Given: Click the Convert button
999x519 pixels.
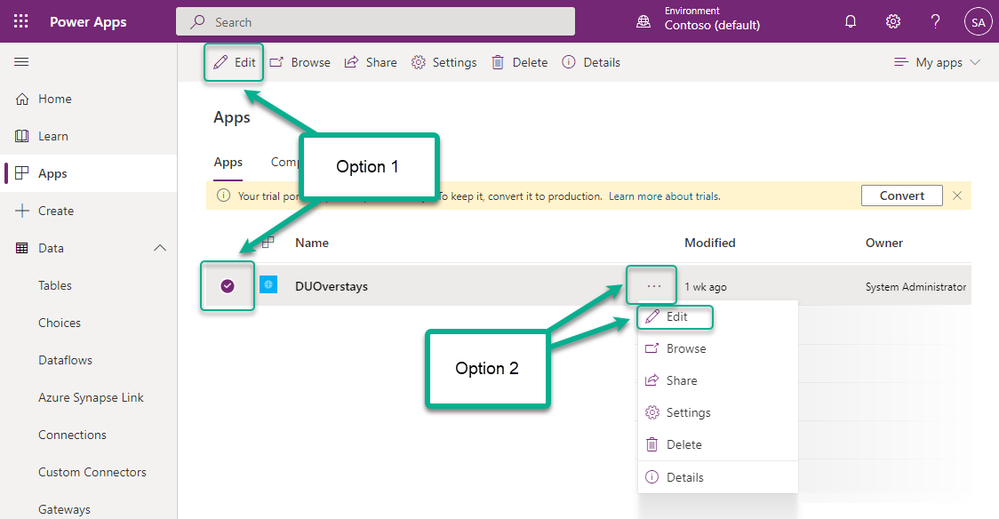Looking at the screenshot, I should pos(902,196).
